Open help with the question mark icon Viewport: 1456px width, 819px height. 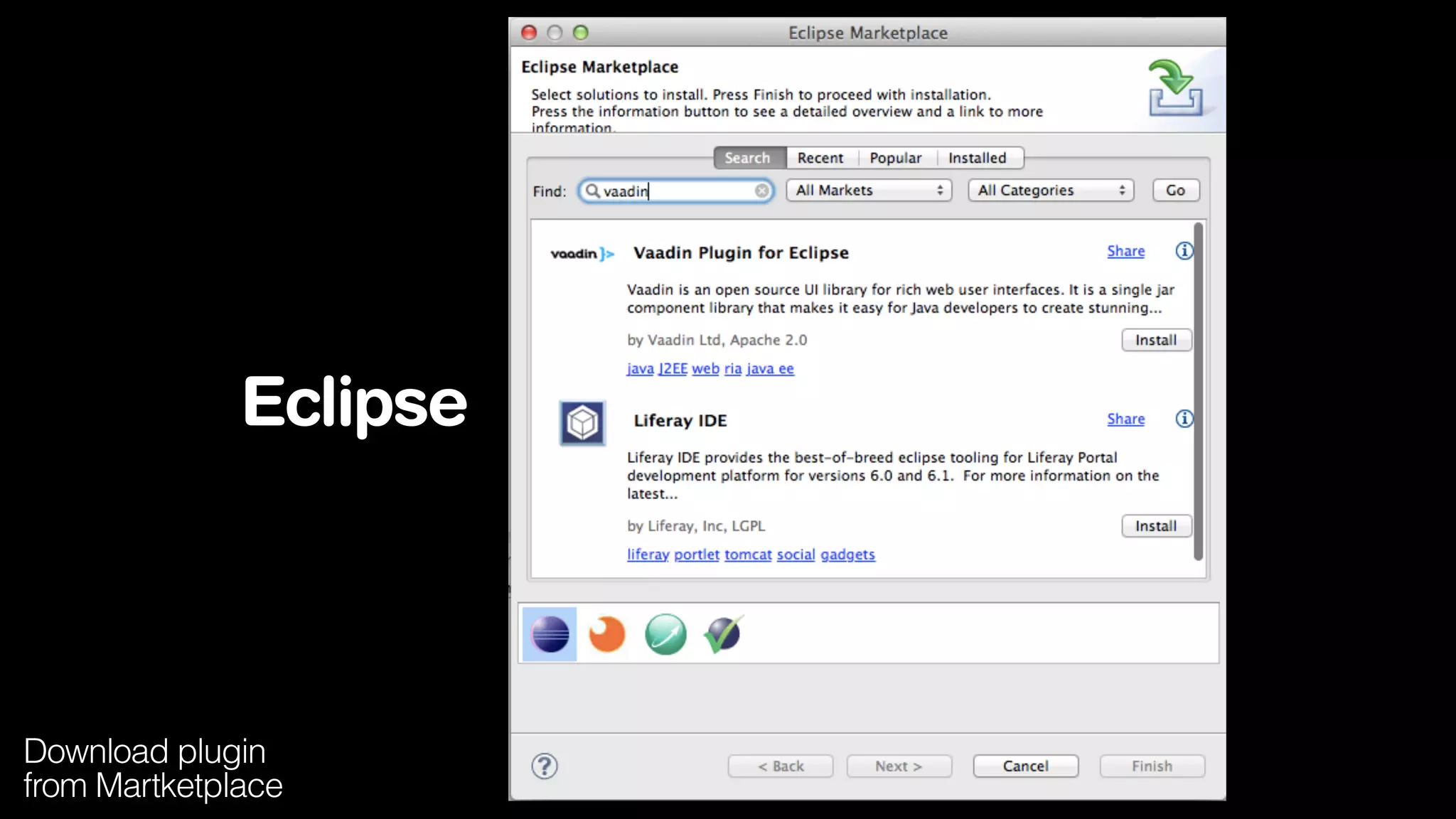(x=545, y=766)
